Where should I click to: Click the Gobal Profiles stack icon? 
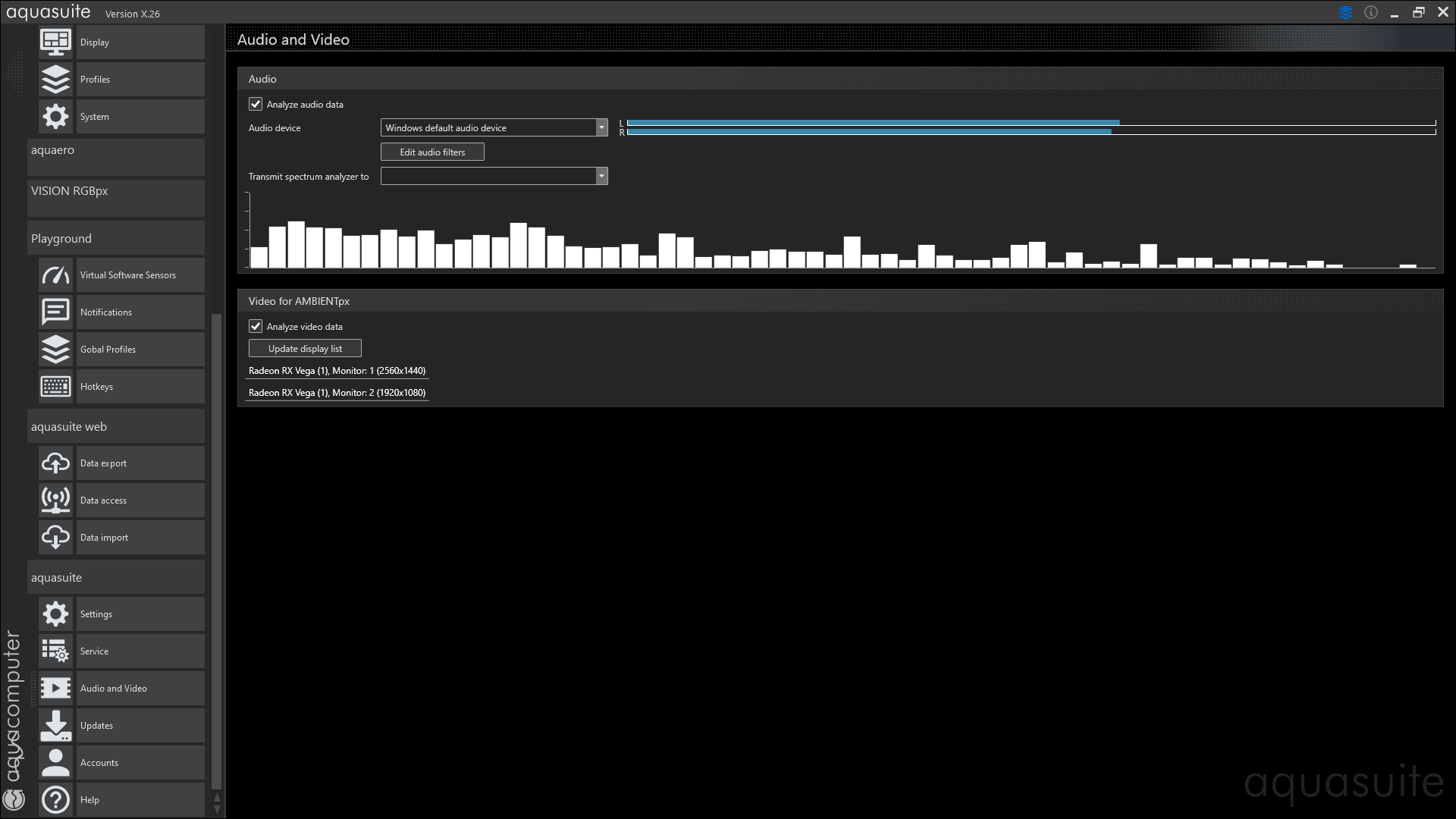click(55, 349)
